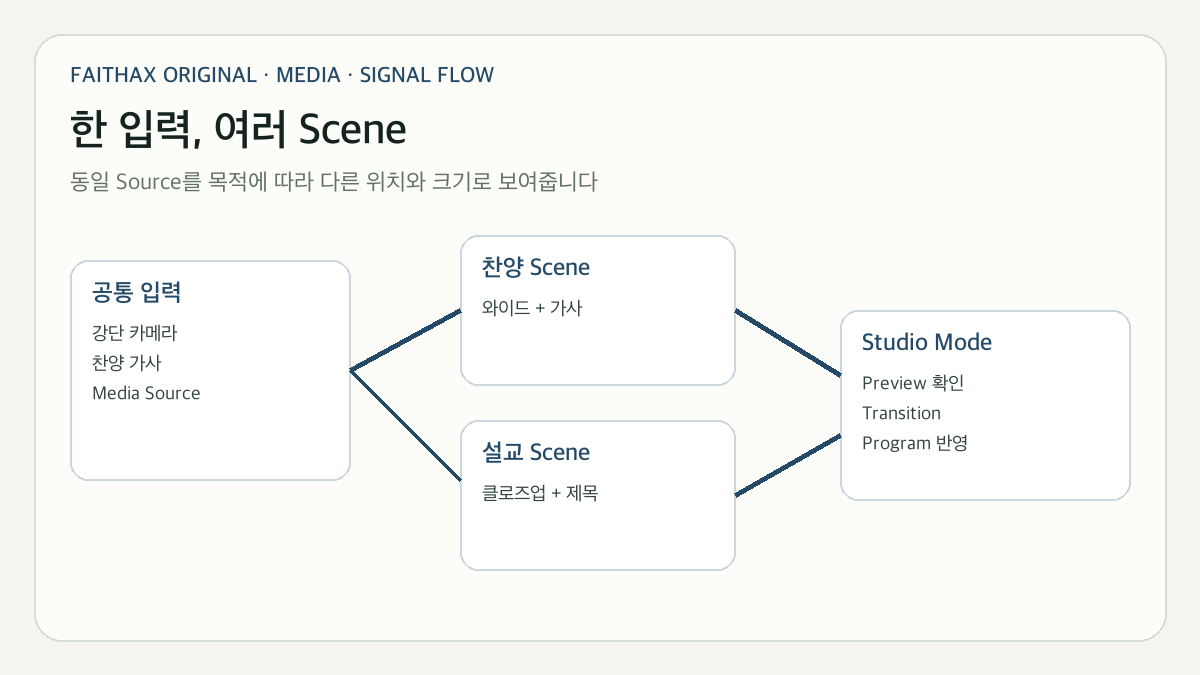Select the 찬양 가사 entry
The image size is (1200, 675).
click(126, 363)
